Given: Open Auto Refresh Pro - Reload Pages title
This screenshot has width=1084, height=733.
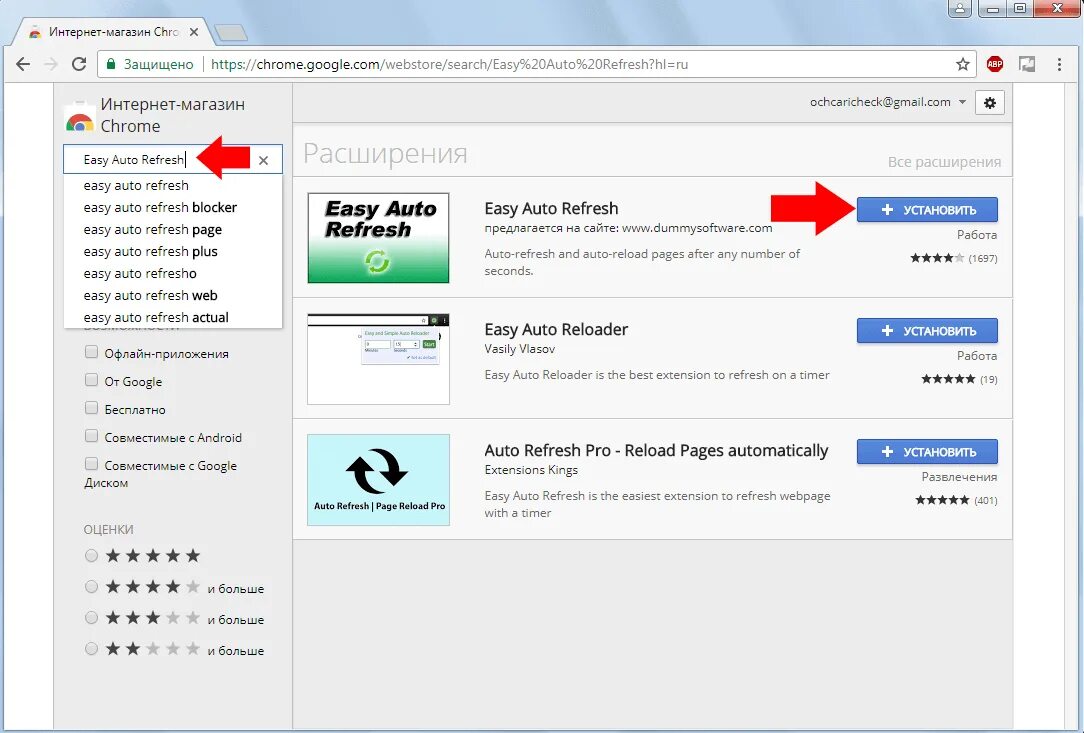Looking at the screenshot, I should (x=657, y=451).
